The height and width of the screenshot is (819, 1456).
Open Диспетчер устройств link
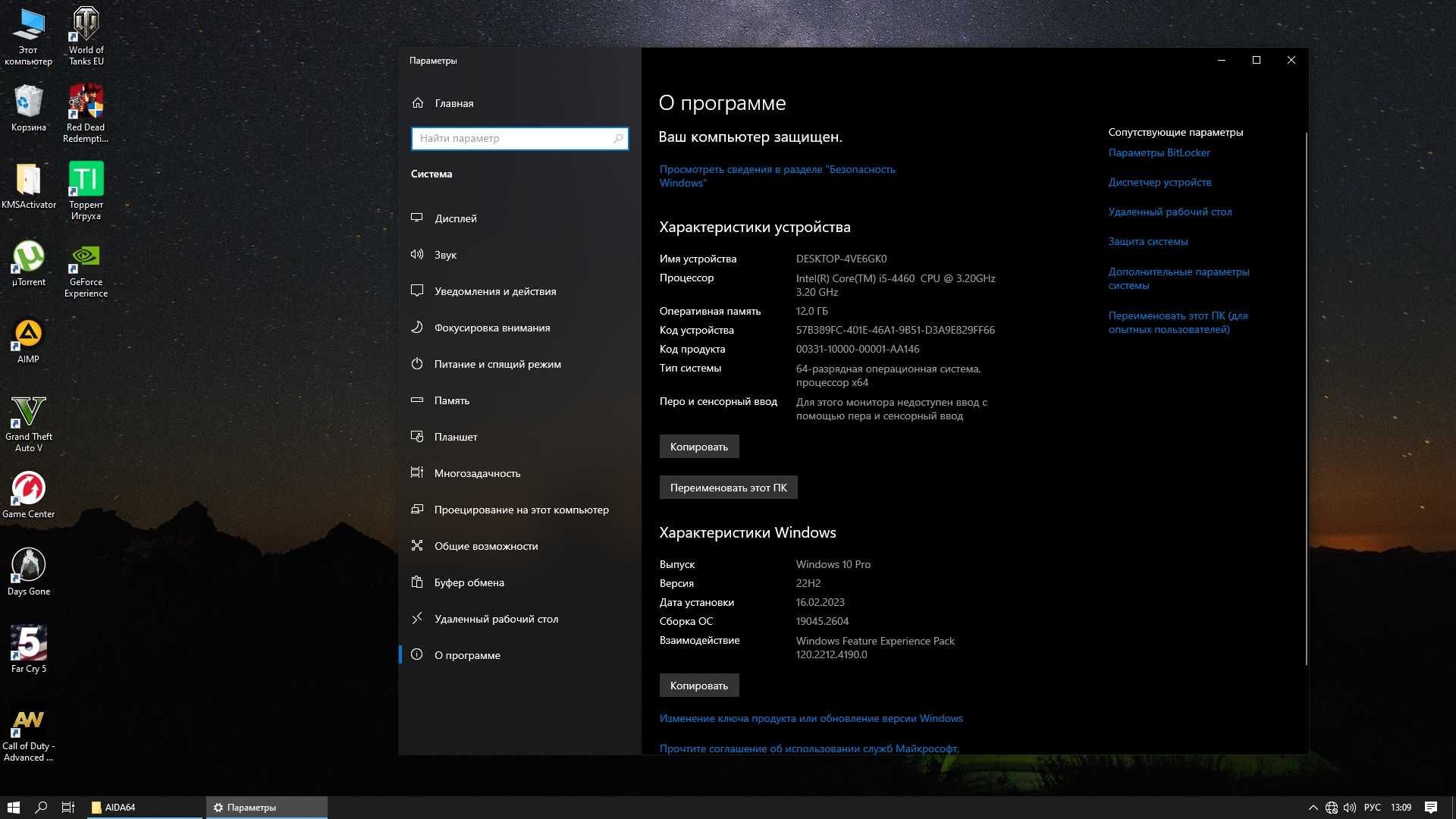[1159, 182]
